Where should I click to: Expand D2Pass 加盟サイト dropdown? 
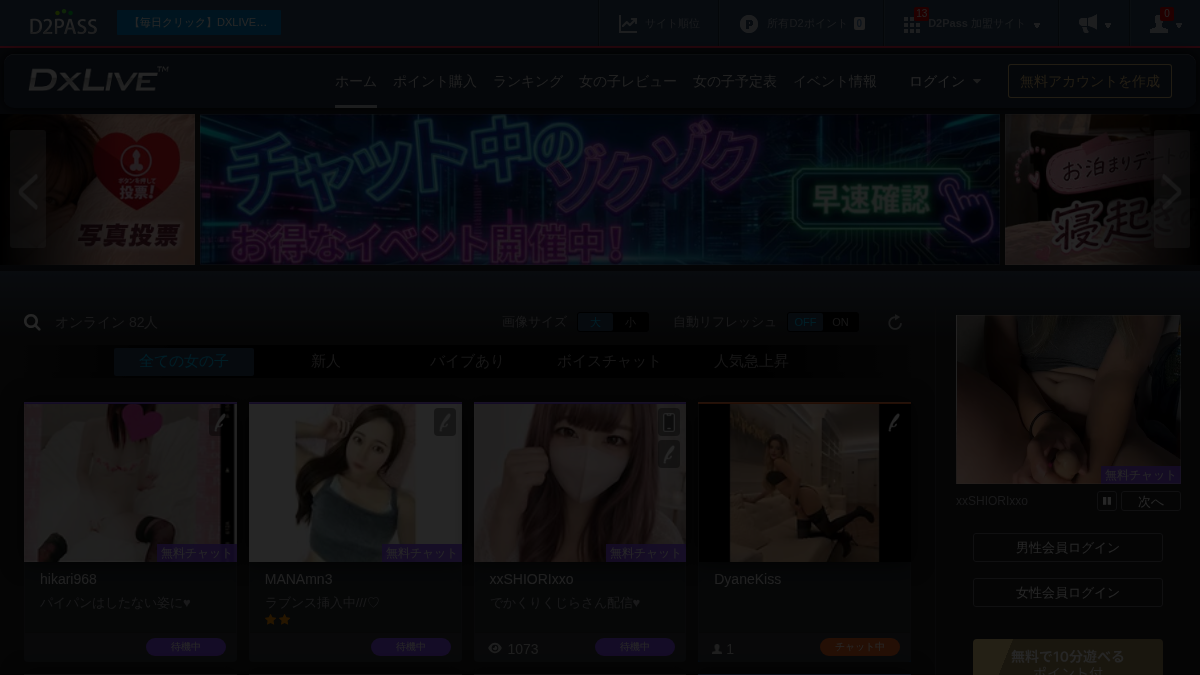pyautogui.click(x=1037, y=25)
